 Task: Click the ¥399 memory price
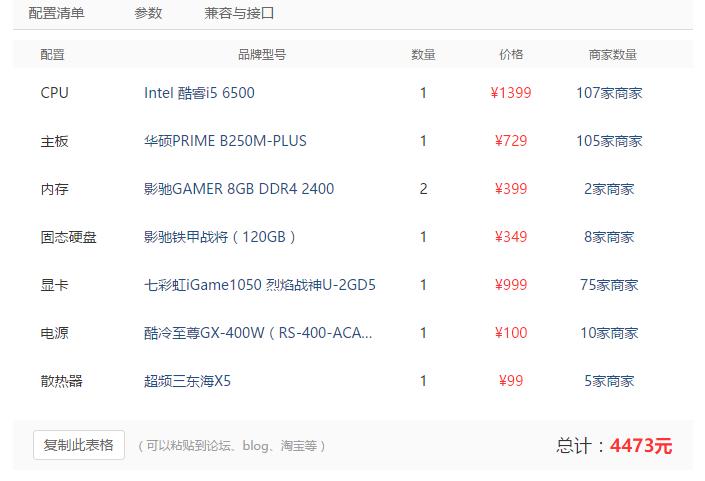coord(511,189)
